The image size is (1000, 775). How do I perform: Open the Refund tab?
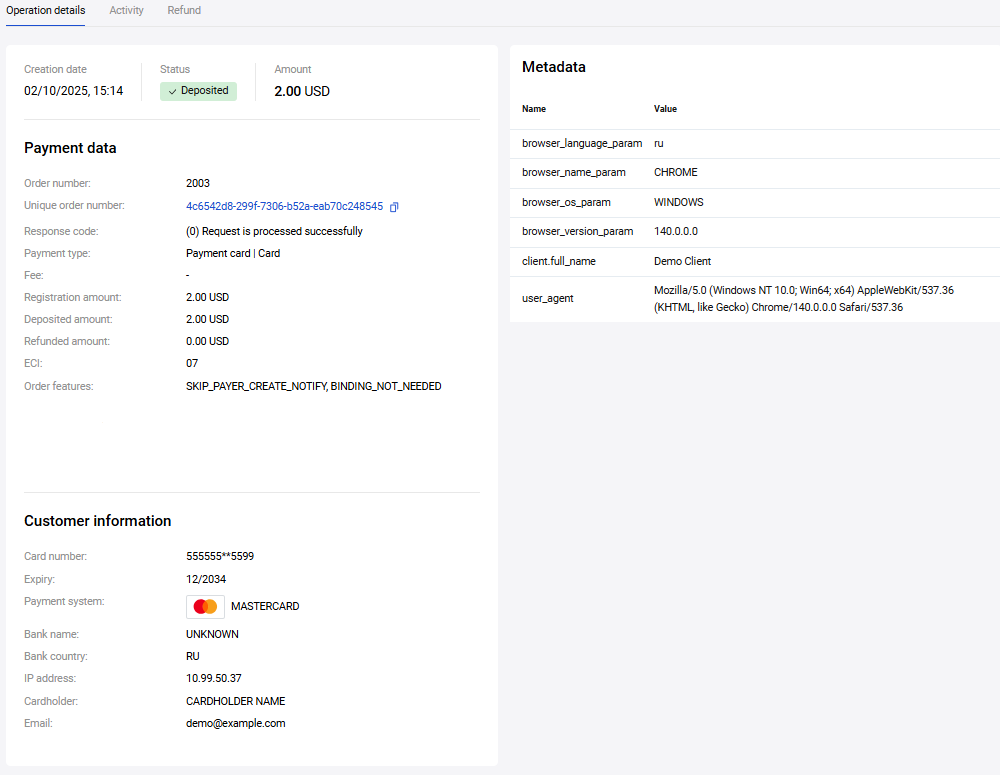[184, 11]
